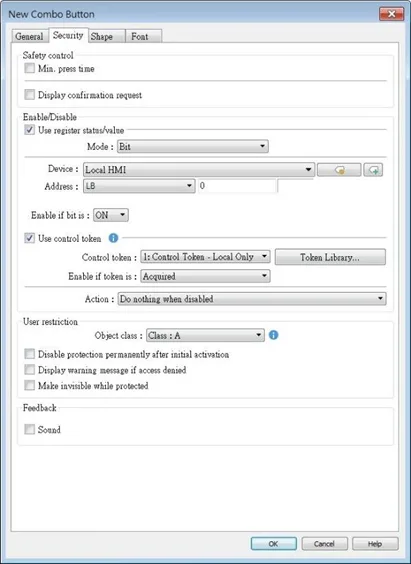Click the info icon beside Use control token
The height and width of the screenshot is (564, 411).
point(113,238)
